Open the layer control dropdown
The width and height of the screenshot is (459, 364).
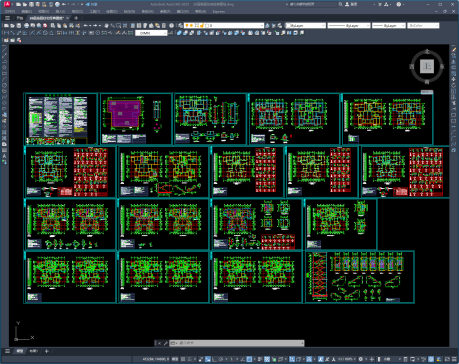coord(224,25)
